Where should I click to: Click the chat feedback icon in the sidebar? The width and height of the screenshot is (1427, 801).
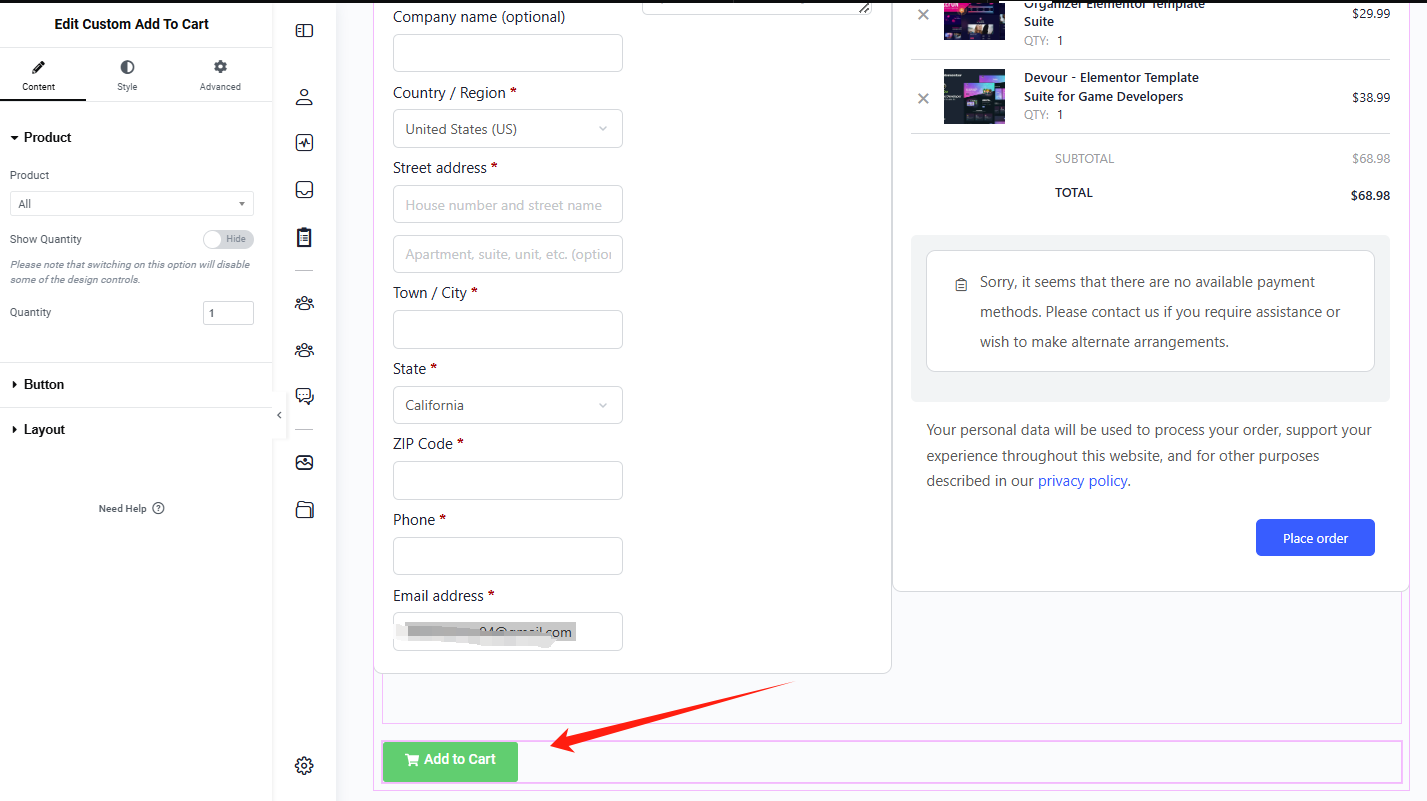[x=304, y=395]
